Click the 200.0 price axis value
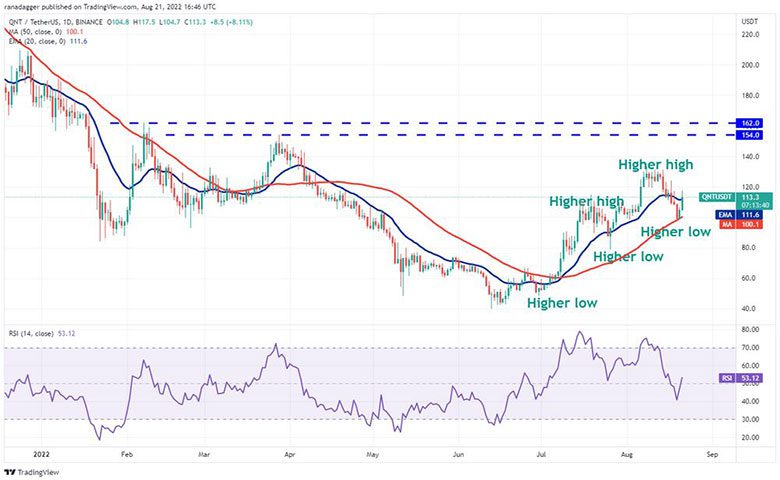The image size is (780, 480). (750, 65)
